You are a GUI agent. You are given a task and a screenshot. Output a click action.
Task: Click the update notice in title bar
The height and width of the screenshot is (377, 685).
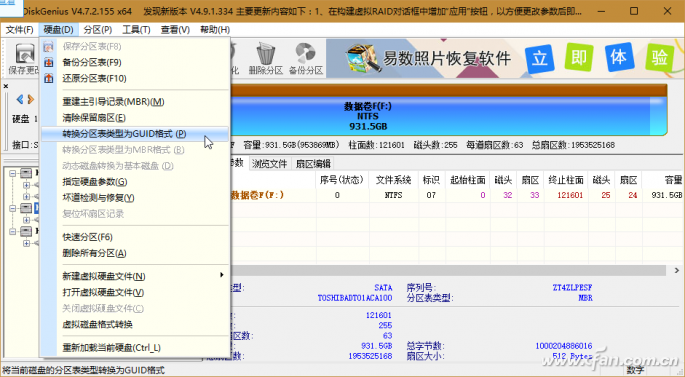pos(363,11)
